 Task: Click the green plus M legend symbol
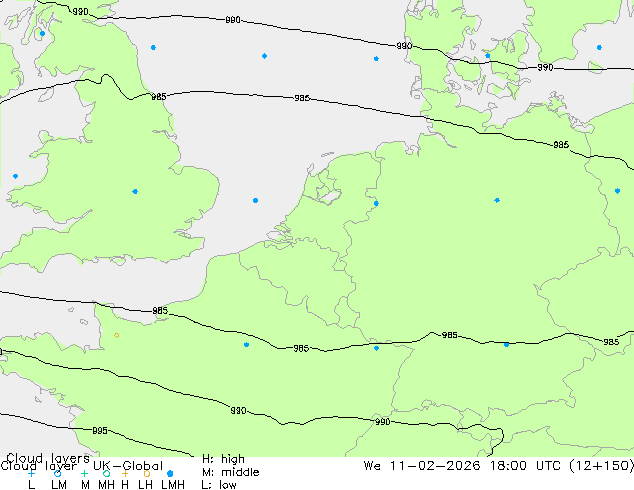[x=84, y=473]
